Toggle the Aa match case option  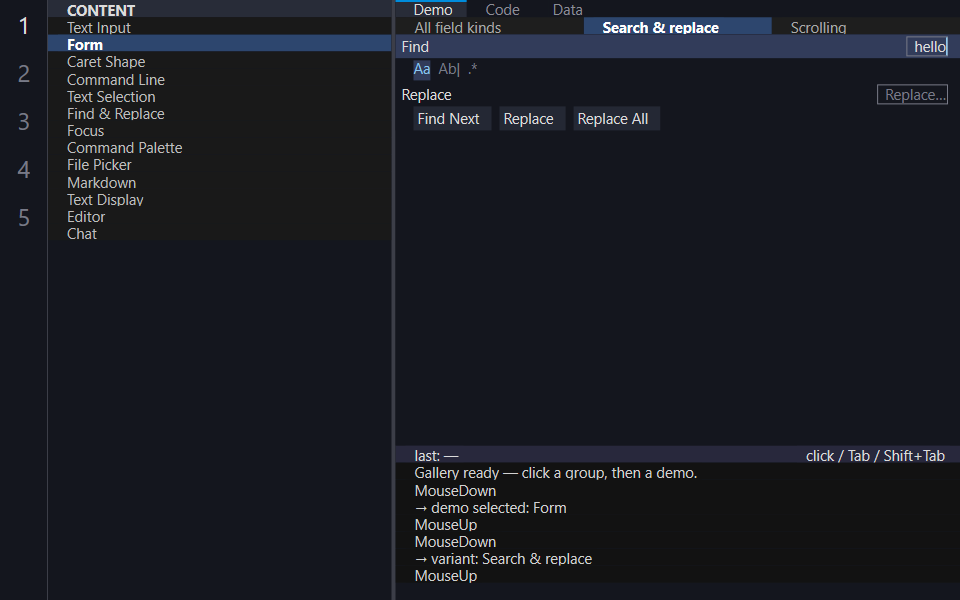422,69
